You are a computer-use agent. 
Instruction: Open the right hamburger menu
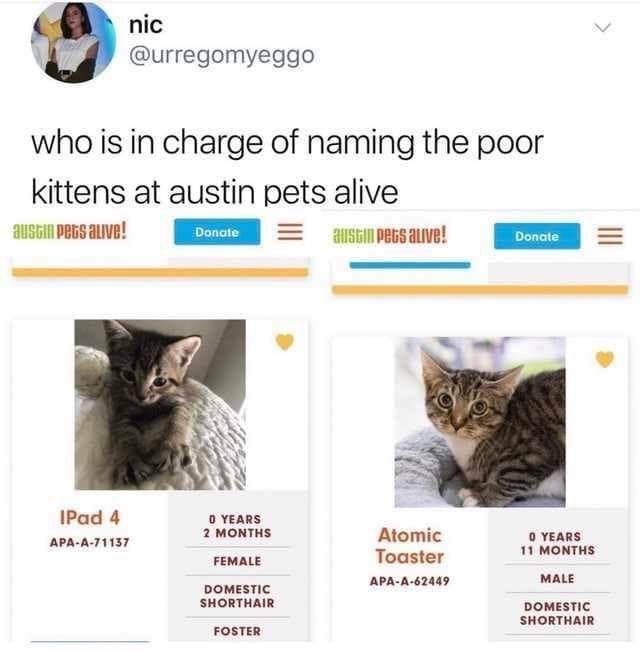[610, 236]
